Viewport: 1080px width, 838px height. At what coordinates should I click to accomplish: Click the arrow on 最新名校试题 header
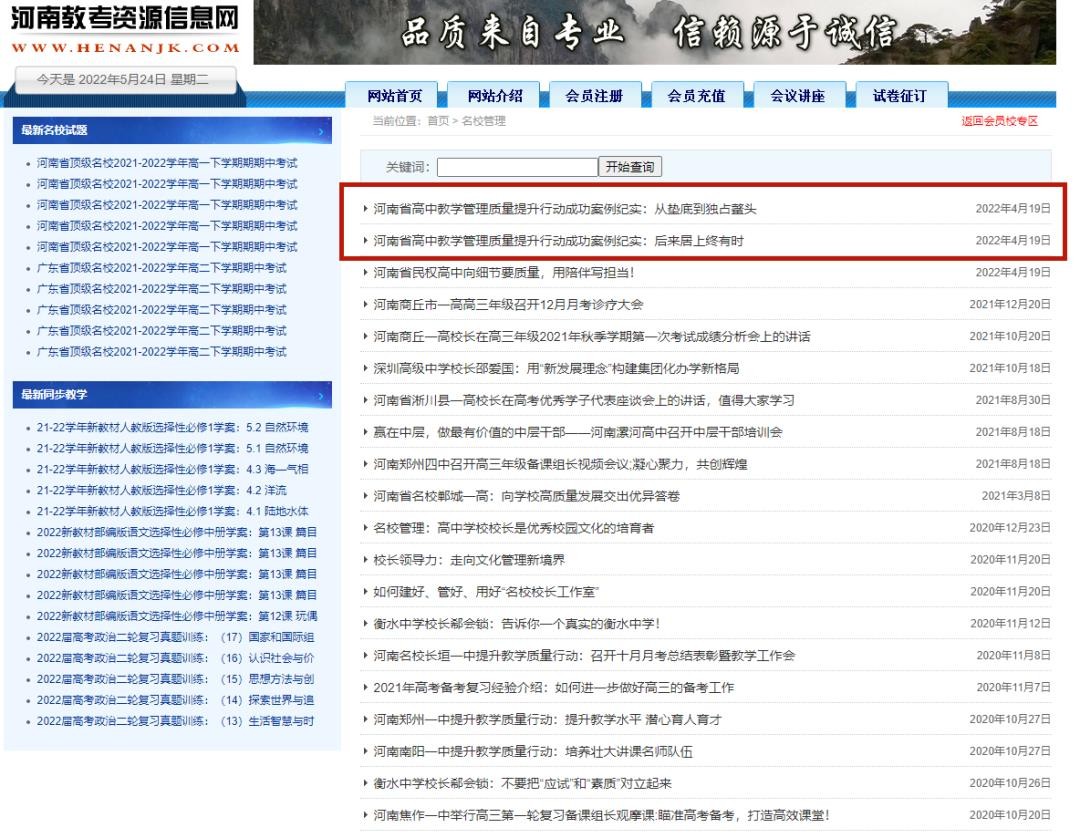pos(319,130)
